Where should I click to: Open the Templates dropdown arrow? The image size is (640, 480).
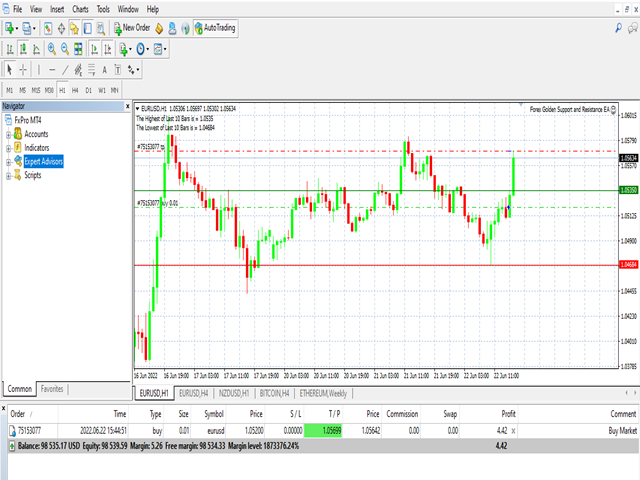coord(165,50)
